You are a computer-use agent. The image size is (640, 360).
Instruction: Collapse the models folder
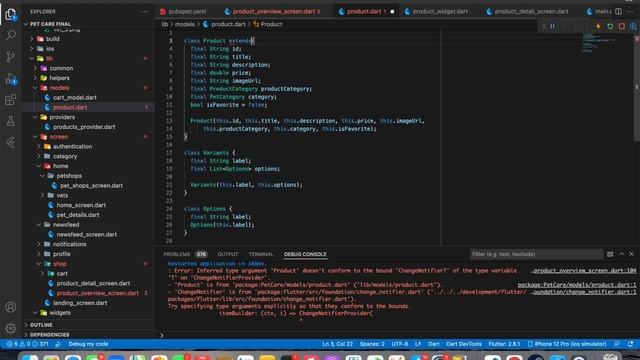[59, 88]
